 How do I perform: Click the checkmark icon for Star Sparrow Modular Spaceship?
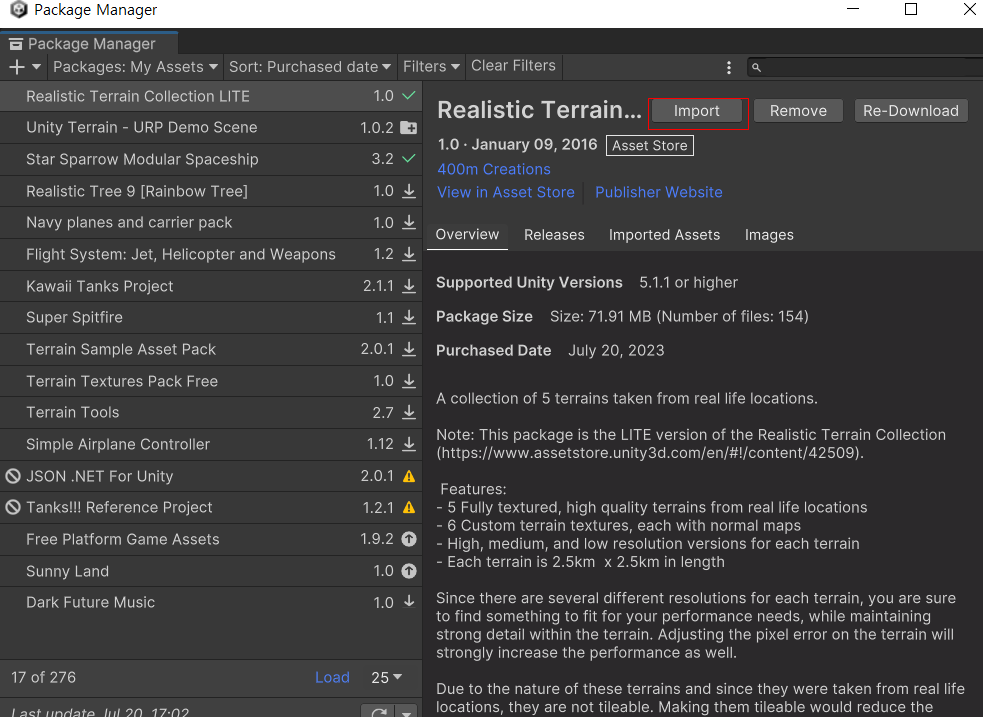409,159
